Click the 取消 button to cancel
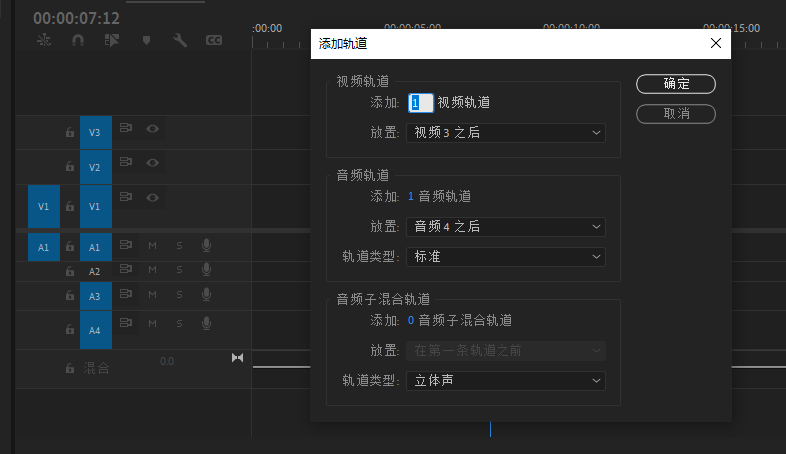786x454 pixels. coord(676,114)
